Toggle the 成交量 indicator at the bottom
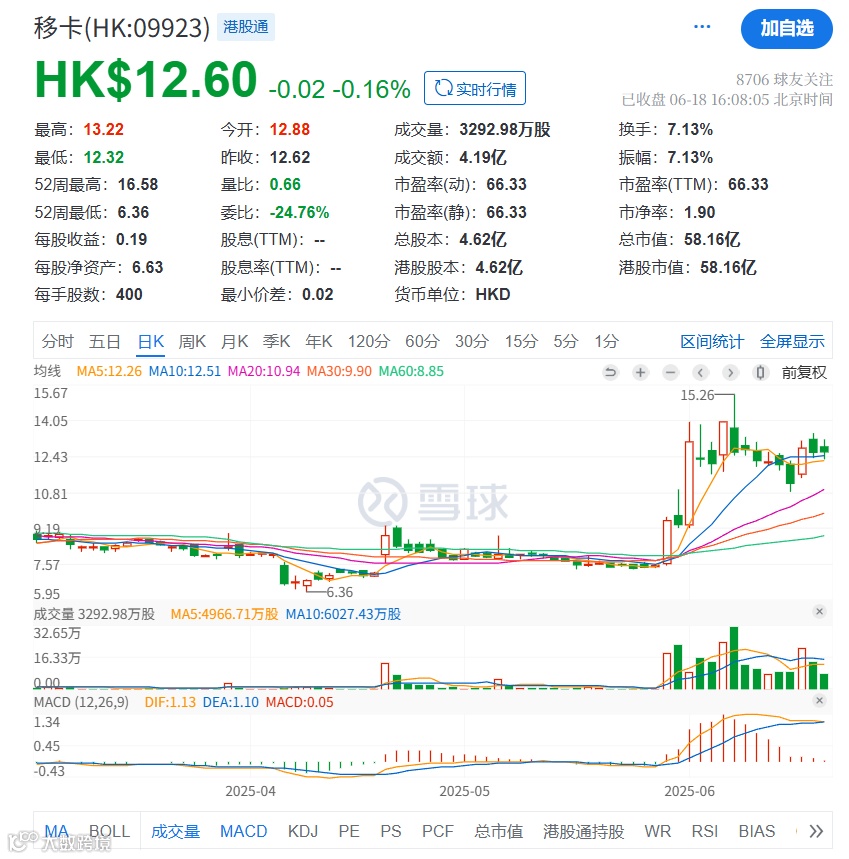 click(x=175, y=832)
